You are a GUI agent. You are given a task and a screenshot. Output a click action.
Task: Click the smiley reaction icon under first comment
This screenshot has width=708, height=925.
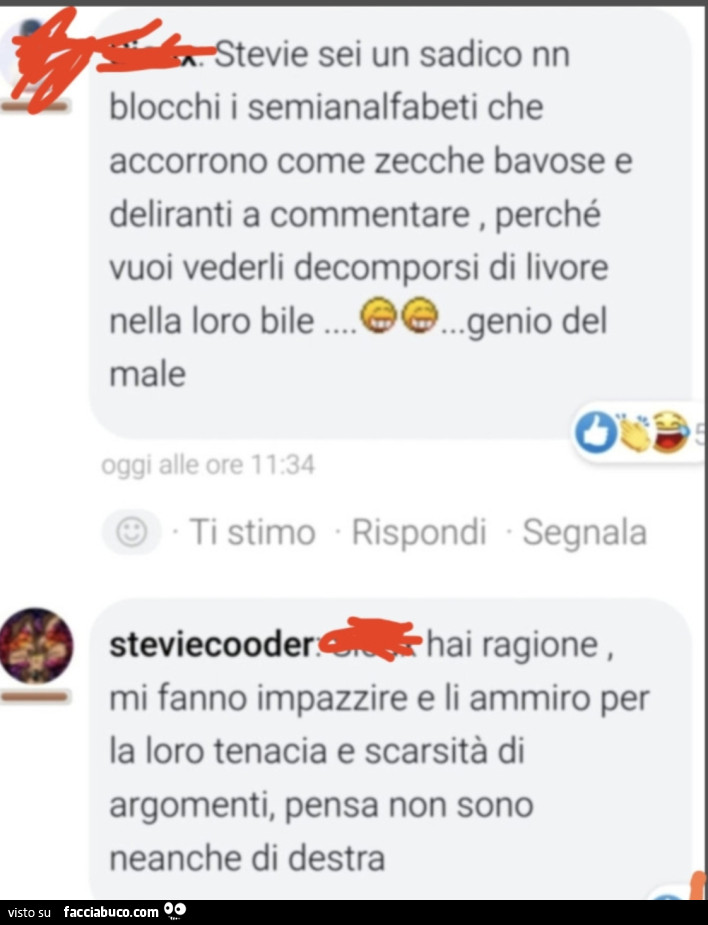131,532
